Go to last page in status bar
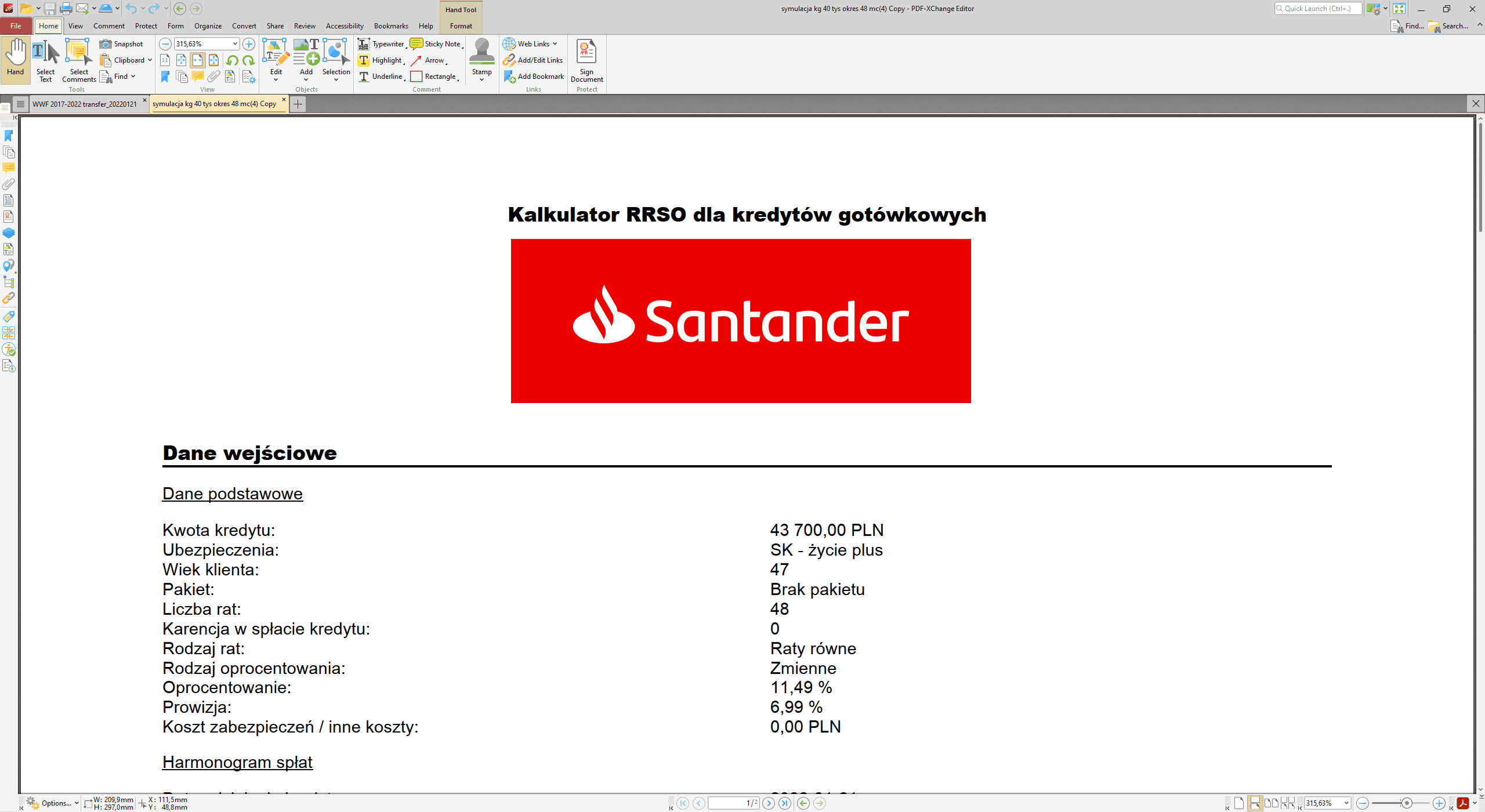 [785, 803]
